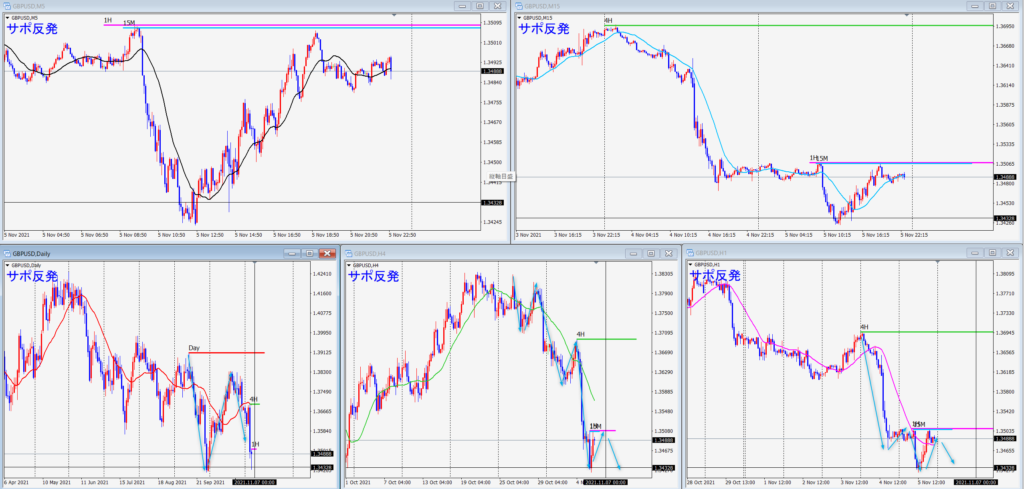Open the GBPUSD,Daily symbol dropdown triangle inside chart

click(7, 266)
